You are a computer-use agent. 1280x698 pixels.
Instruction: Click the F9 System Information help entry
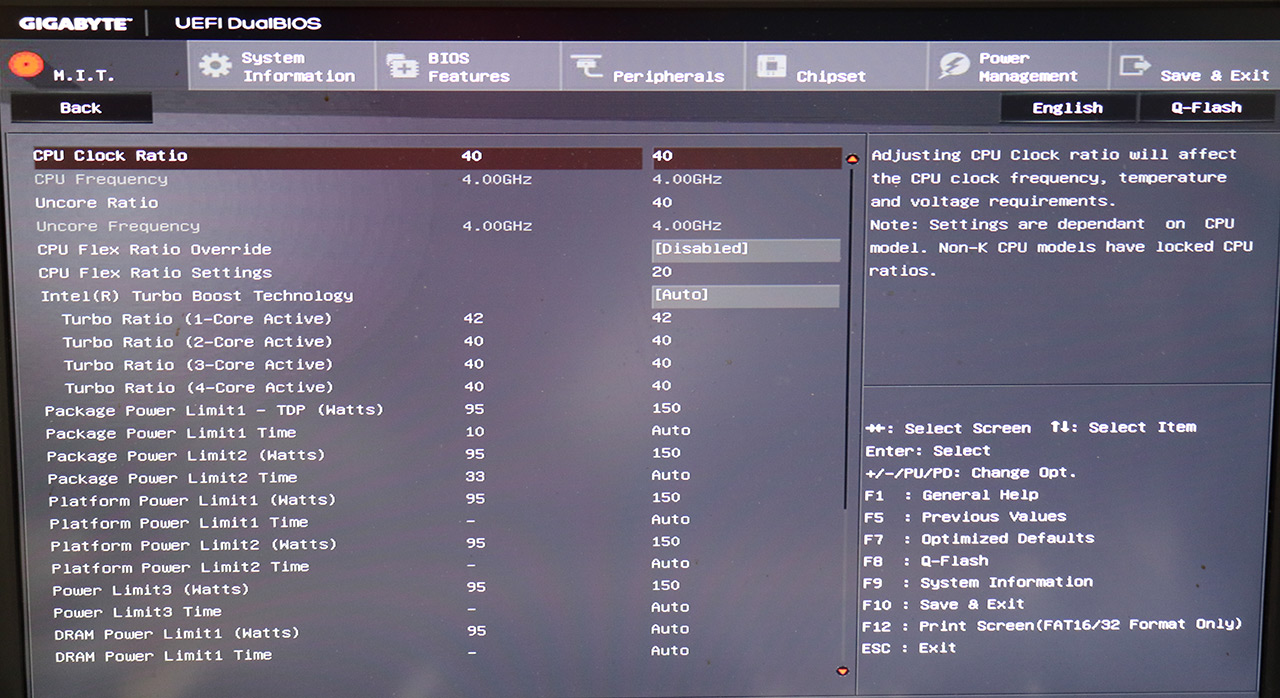click(x=978, y=582)
